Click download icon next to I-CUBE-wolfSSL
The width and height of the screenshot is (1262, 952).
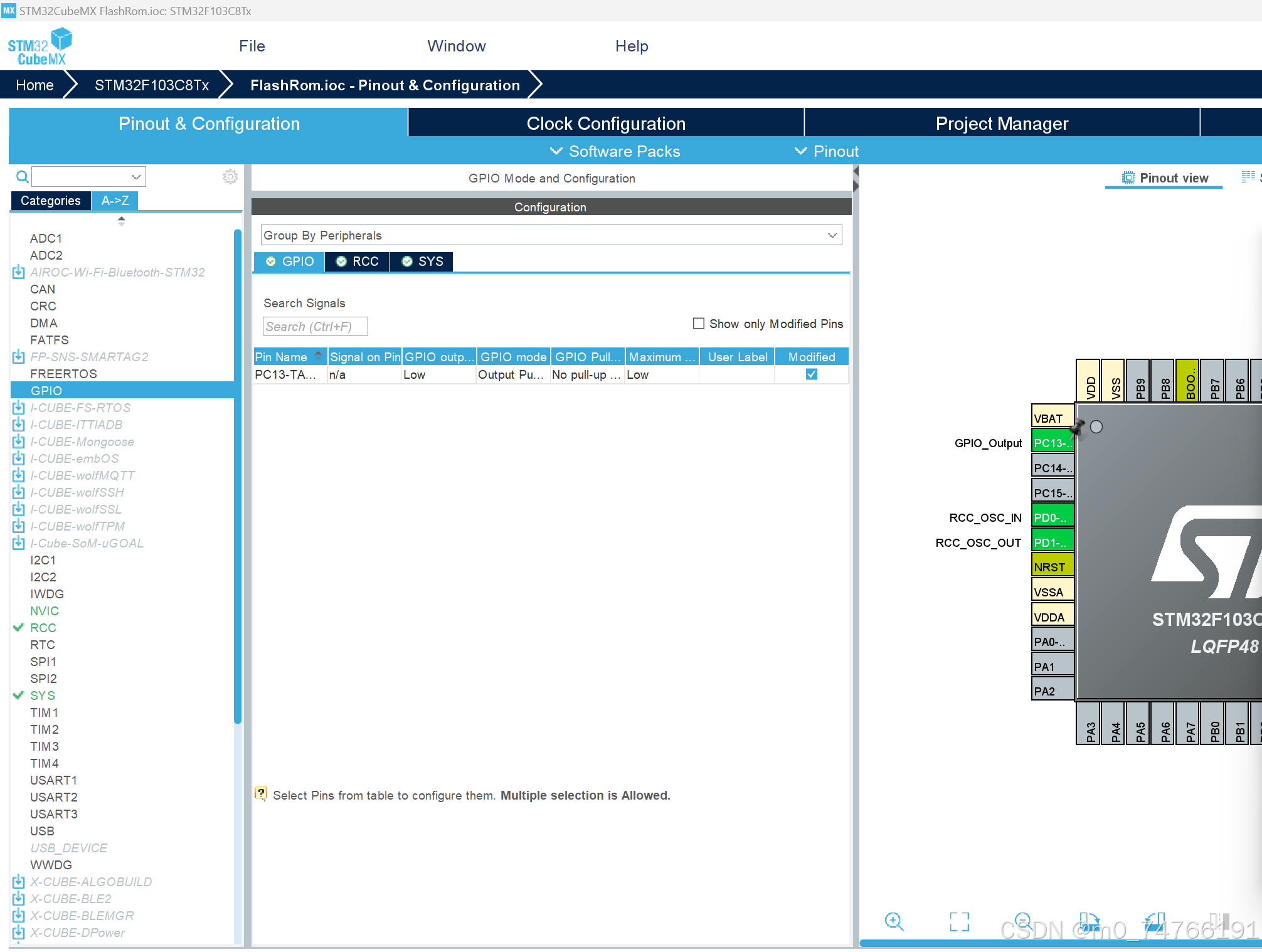[19, 509]
